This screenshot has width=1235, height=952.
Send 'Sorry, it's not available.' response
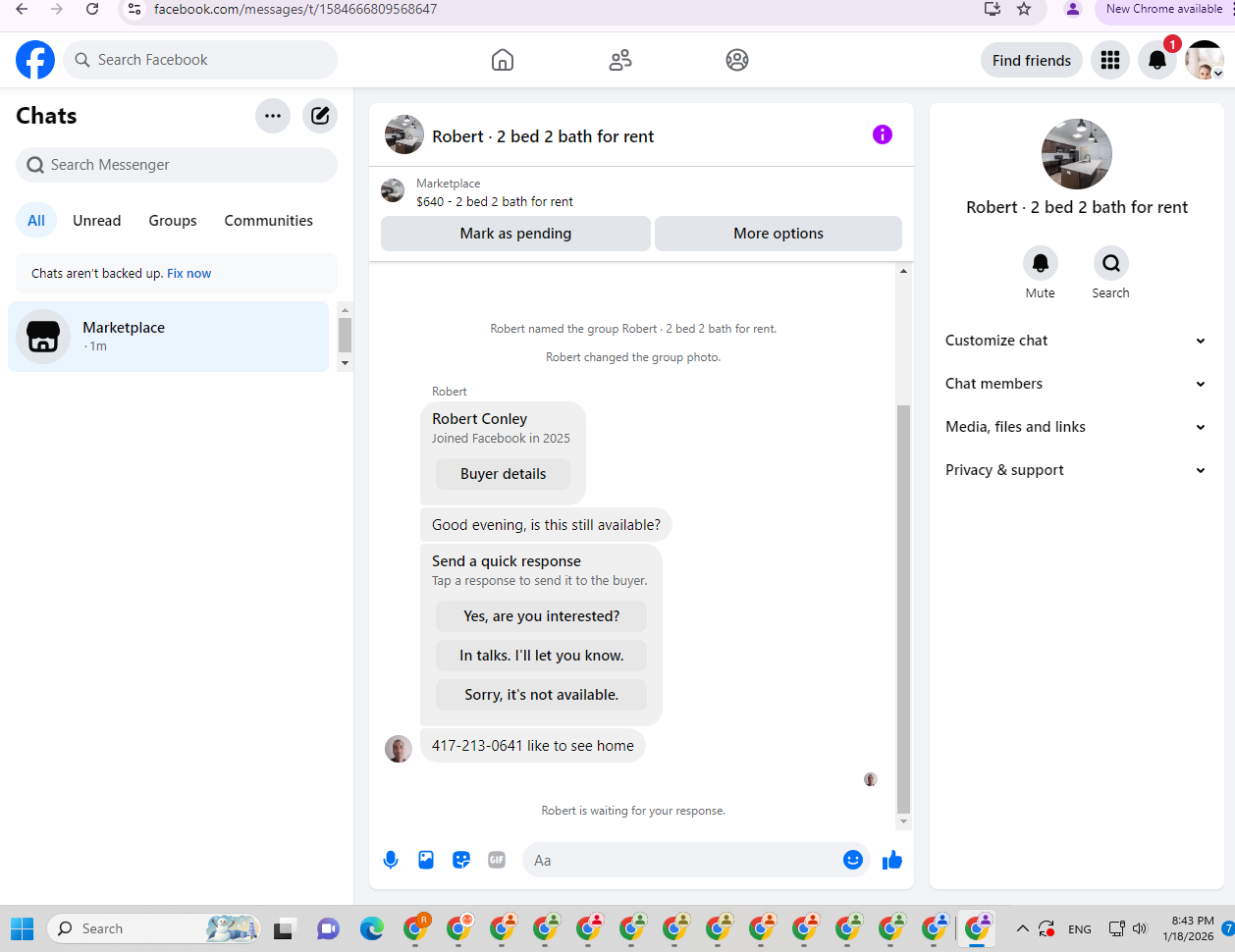coord(542,695)
